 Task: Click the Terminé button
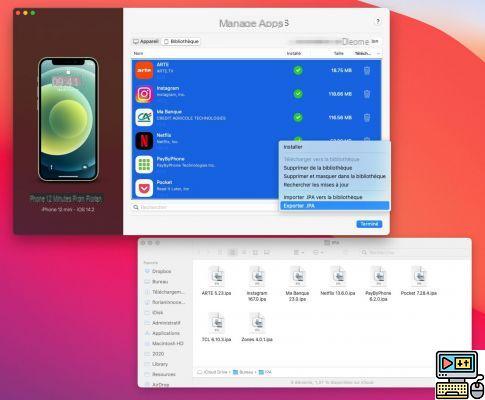[369, 224]
